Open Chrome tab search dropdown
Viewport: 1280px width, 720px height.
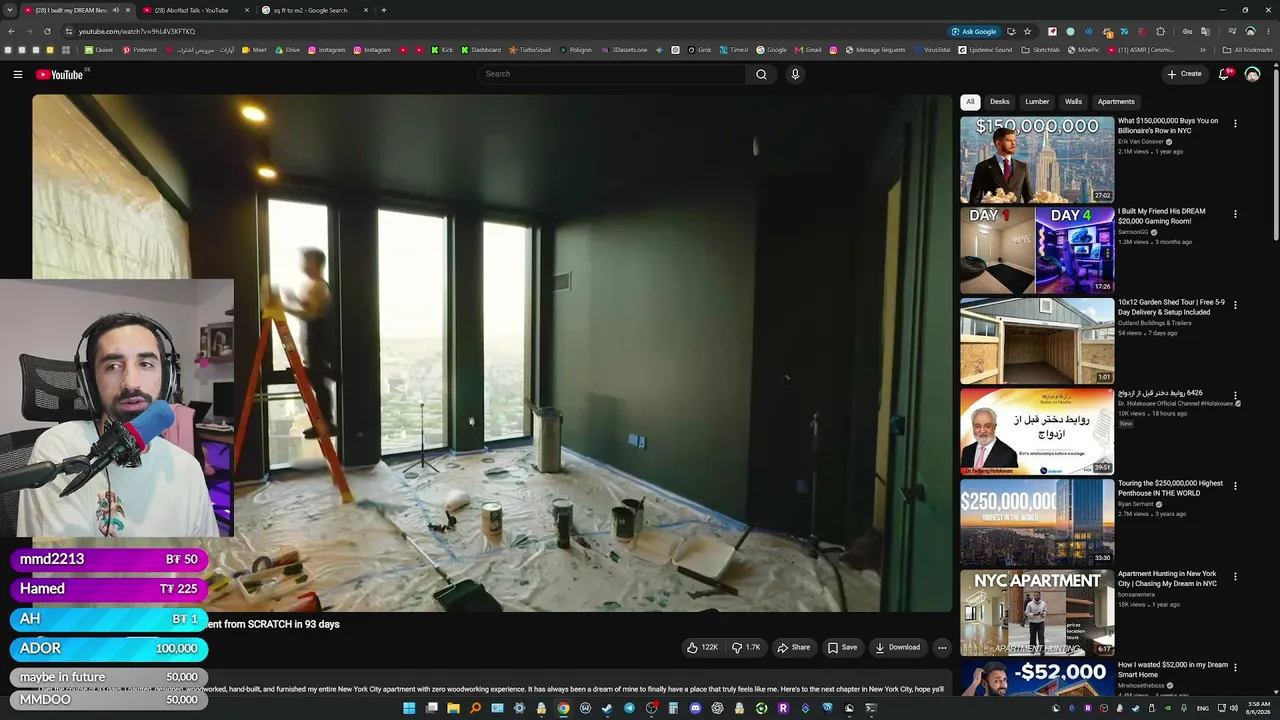(x=9, y=10)
